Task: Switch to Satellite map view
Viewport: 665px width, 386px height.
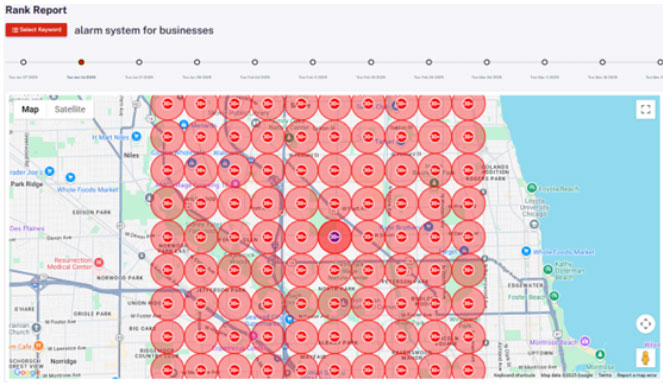Action: coord(70,109)
